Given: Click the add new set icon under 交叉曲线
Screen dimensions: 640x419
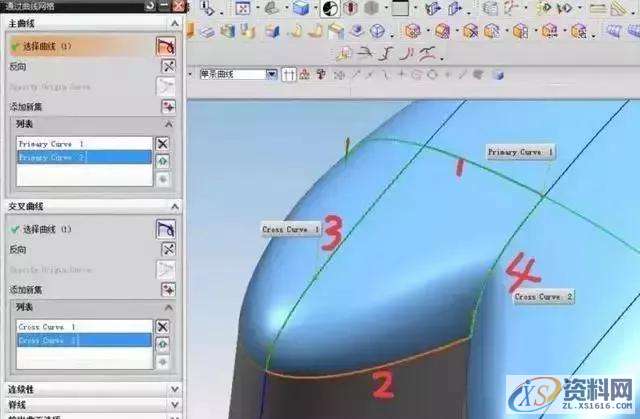Looking at the screenshot, I should [166, 288].
